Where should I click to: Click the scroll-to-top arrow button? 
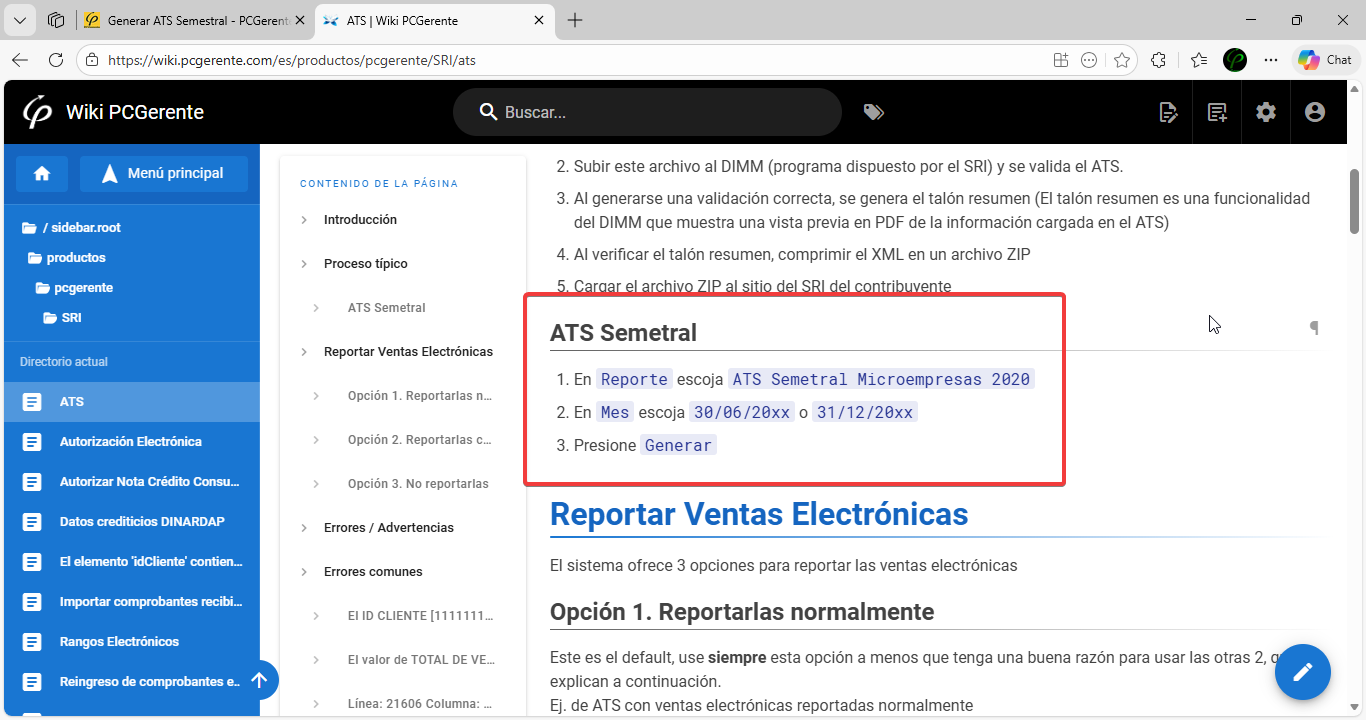point(259,680)
